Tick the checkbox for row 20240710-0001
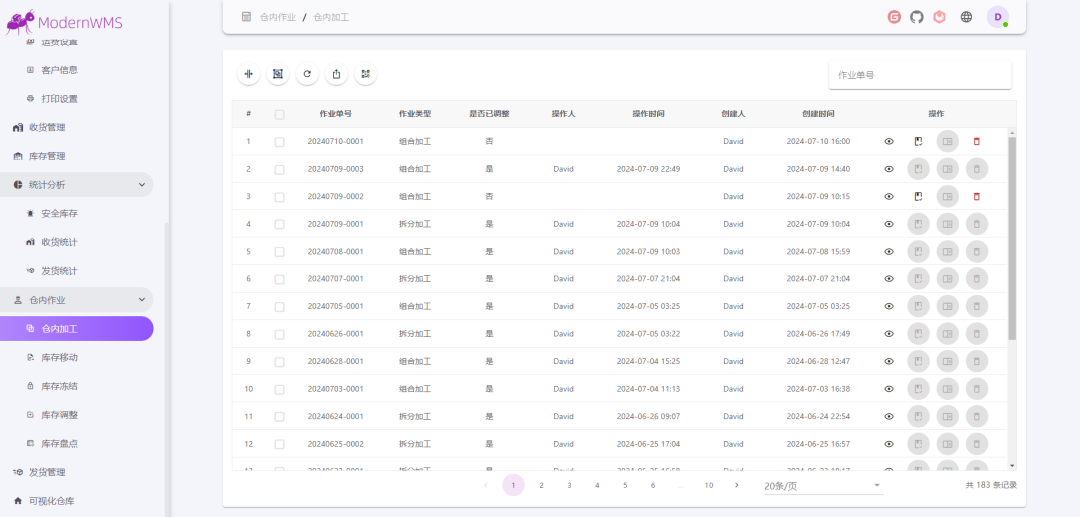1080x517 pixels. click(279, 142)
